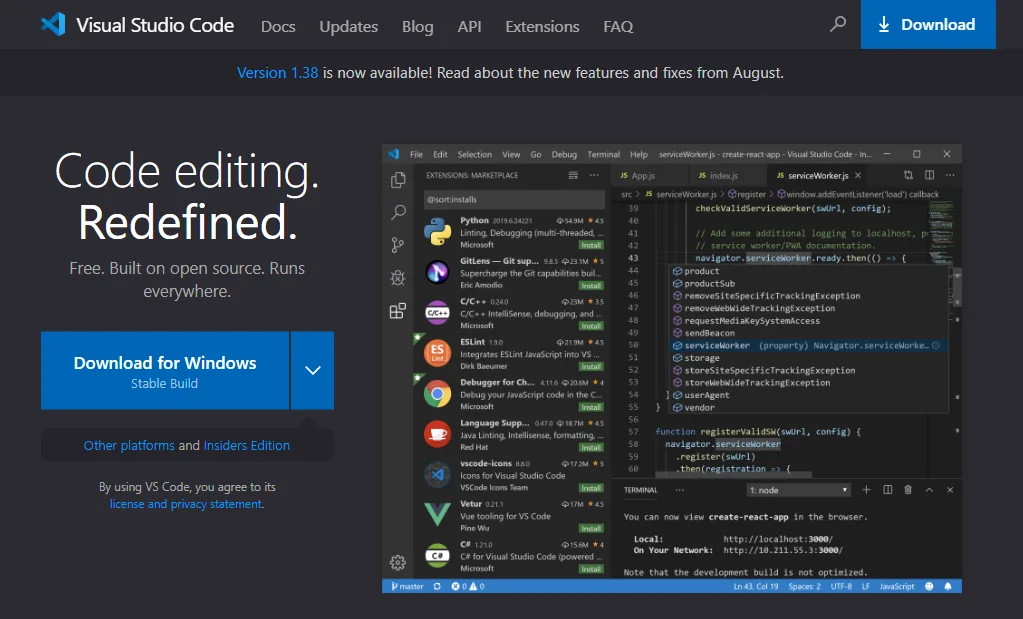Viewport: 1023px width, 619px height.
Task: Click sync changes icon in status bar
Action: [437, 586]
